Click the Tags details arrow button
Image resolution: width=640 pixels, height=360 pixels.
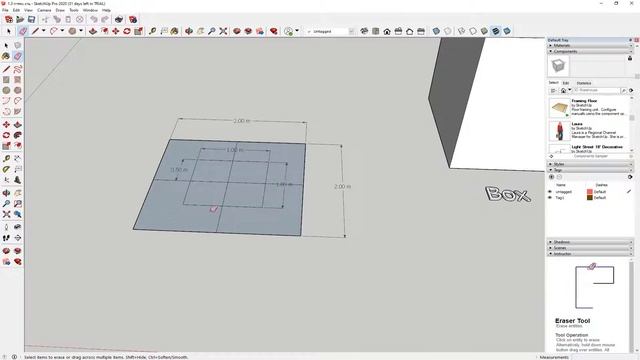point(630,177)
